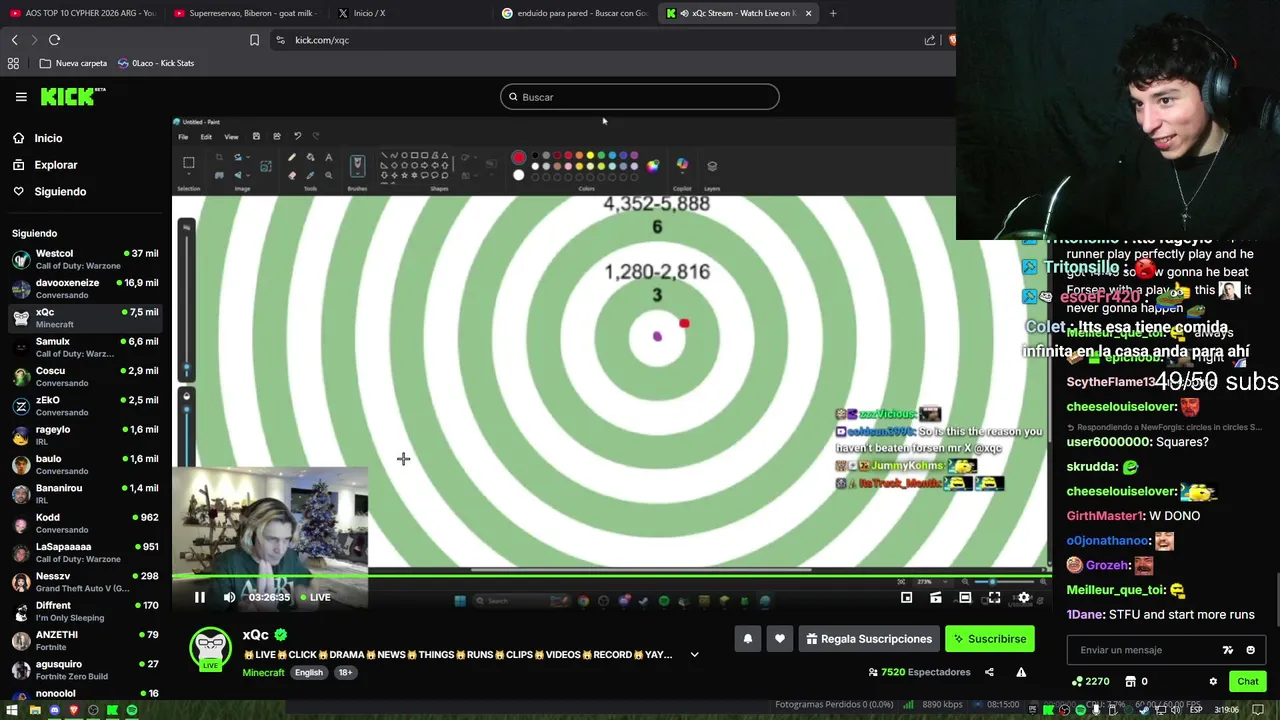
Task: Open the ANZETHI channel
Action: pyautogui.click(x=85, y=640)
